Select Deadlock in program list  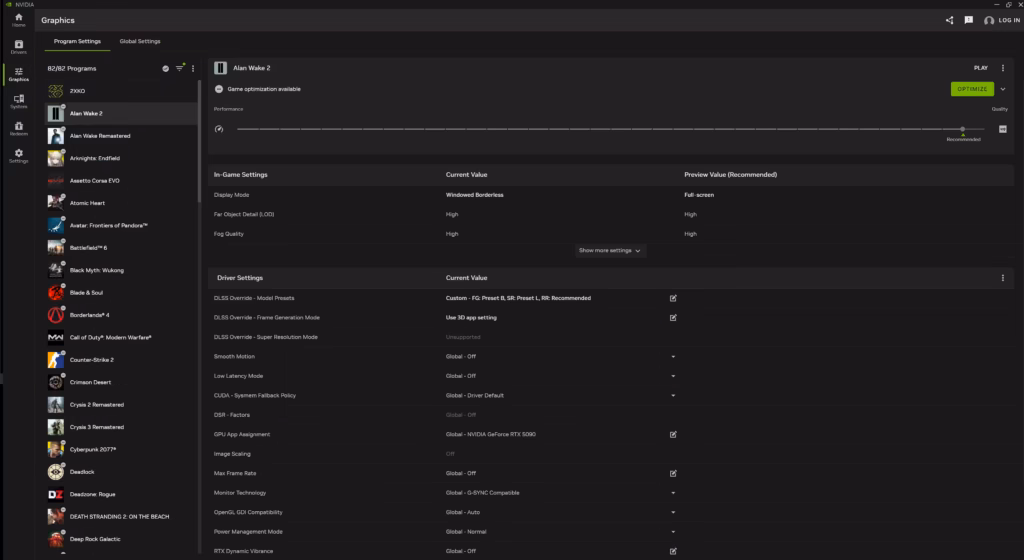(x=121, y=472)
